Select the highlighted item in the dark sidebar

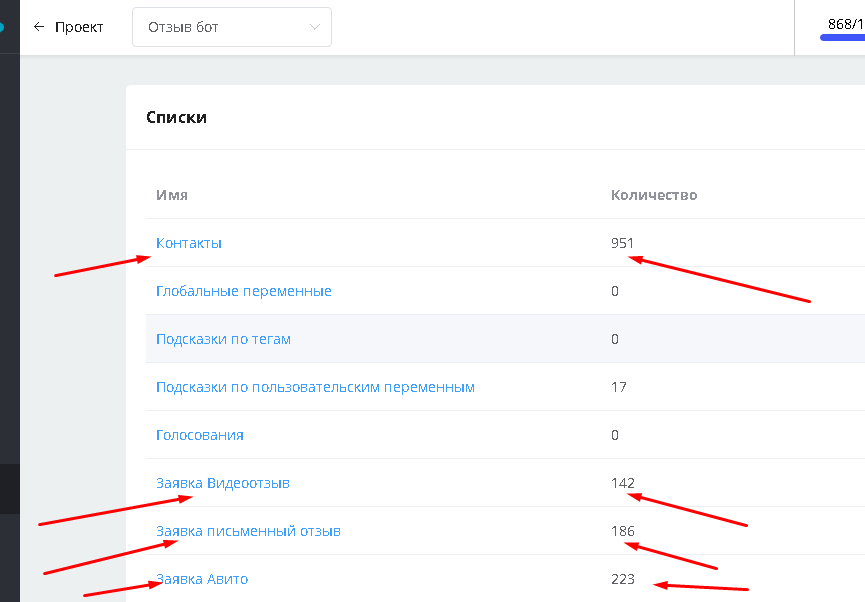tap(9, 489)
